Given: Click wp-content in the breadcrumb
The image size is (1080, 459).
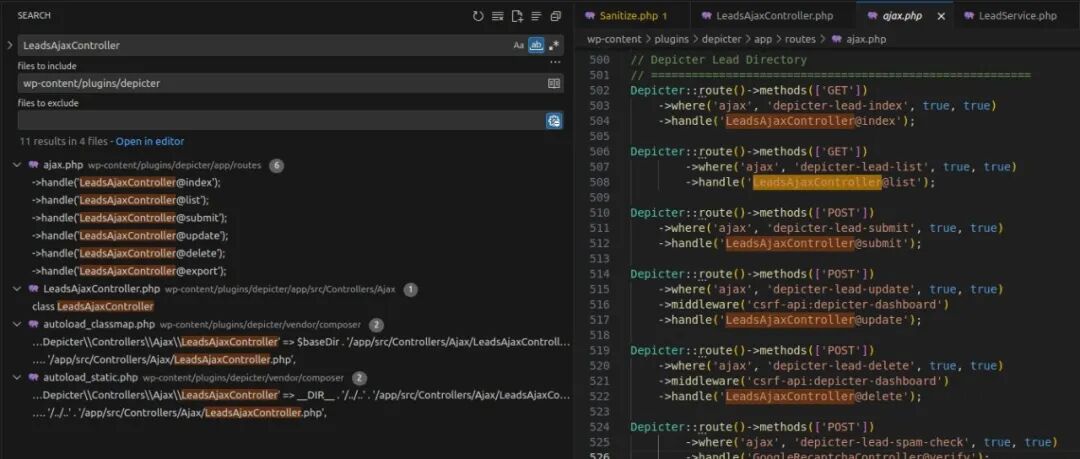Looking at the screenshot, I should click(614, 39).
